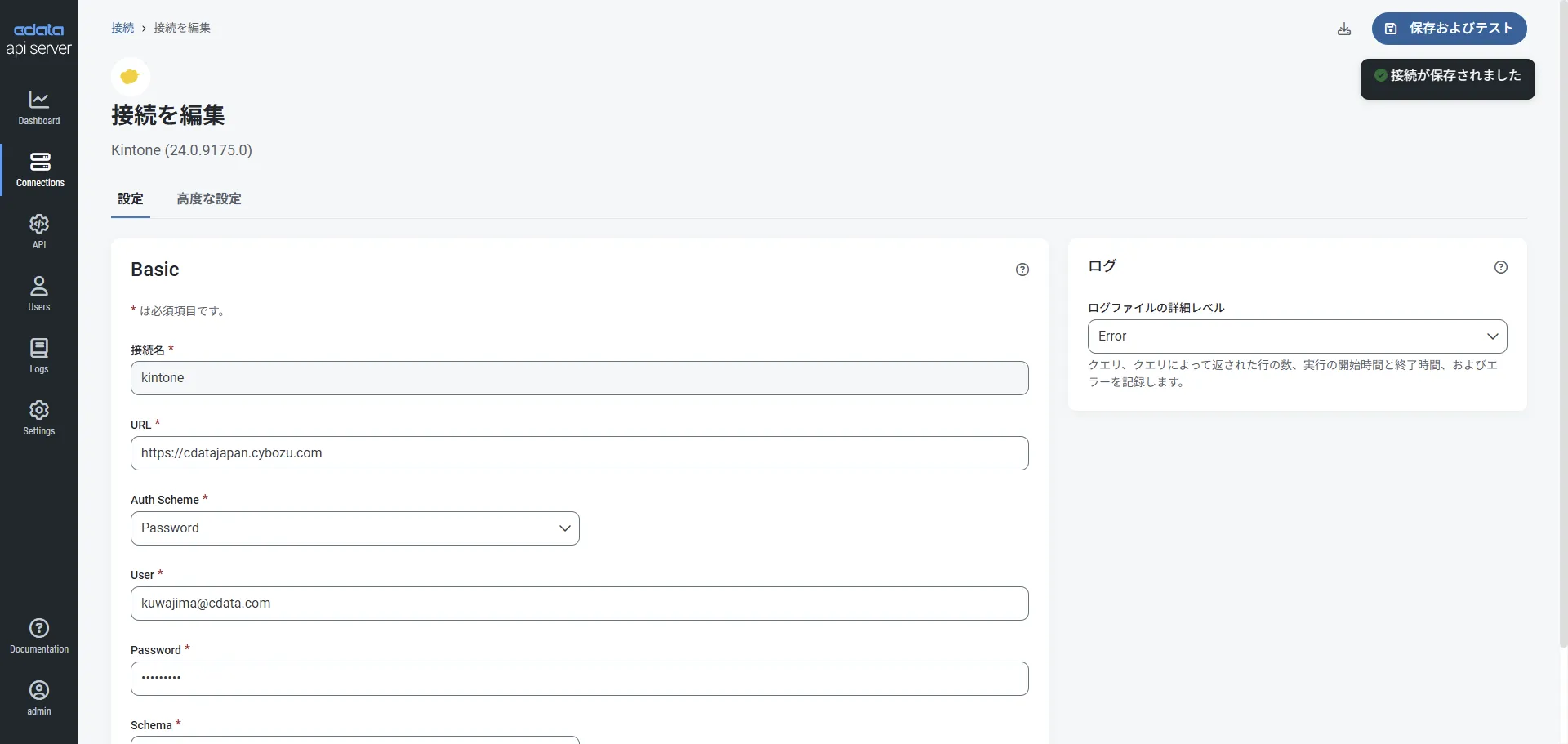Viewport: 1568px width, 744px height.
Task: Click the help icon in Basic panel
Action: point(1022,270)
